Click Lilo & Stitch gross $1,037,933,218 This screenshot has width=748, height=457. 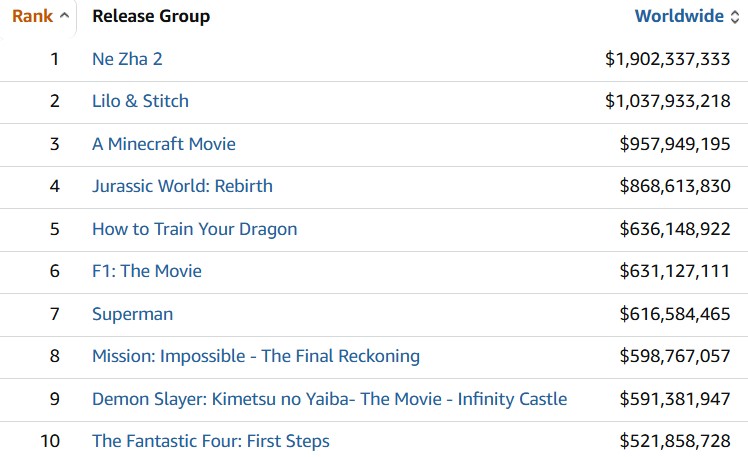(667, 101)
